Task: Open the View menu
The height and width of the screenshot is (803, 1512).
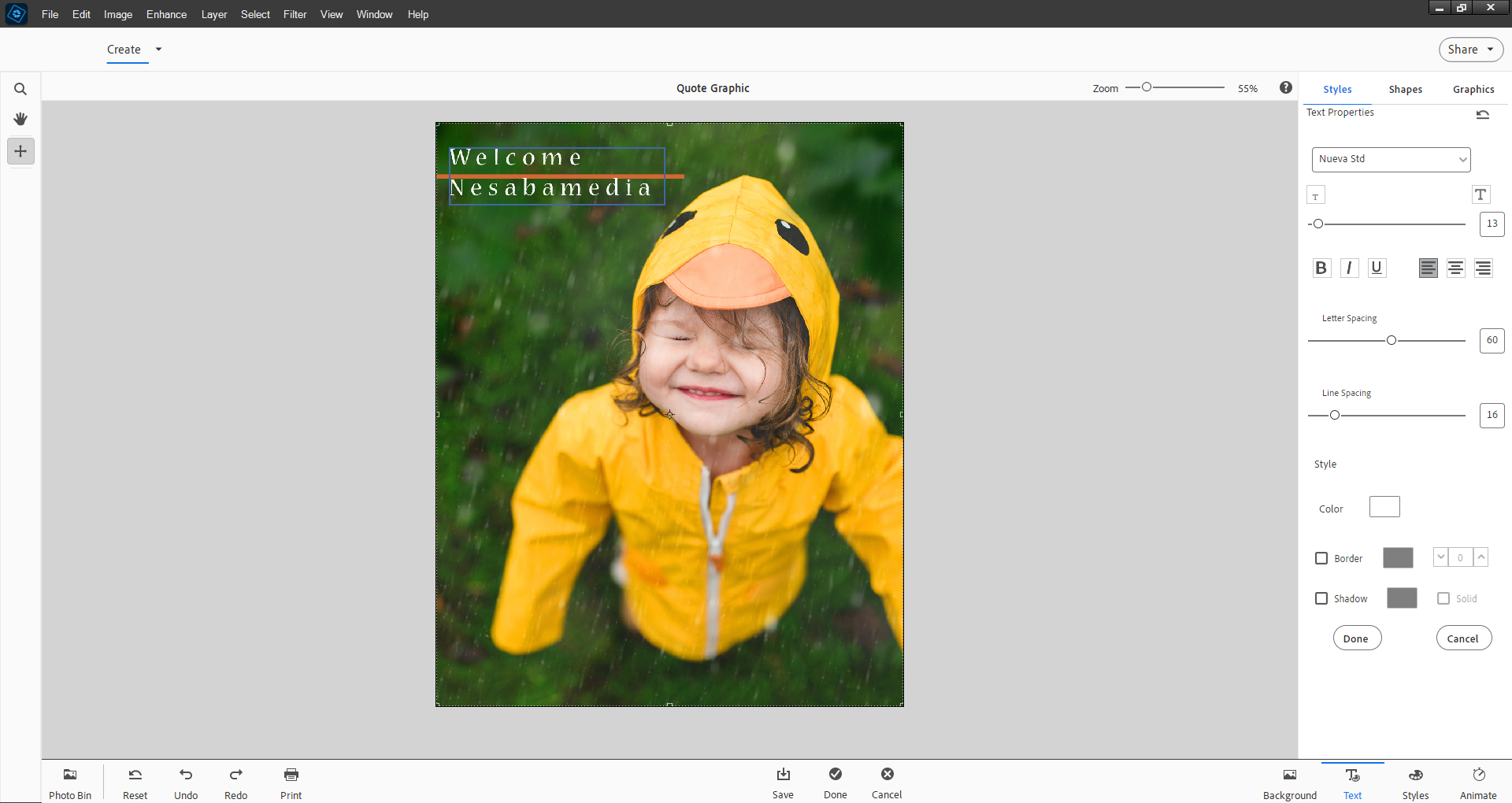Action: (332, 14)
